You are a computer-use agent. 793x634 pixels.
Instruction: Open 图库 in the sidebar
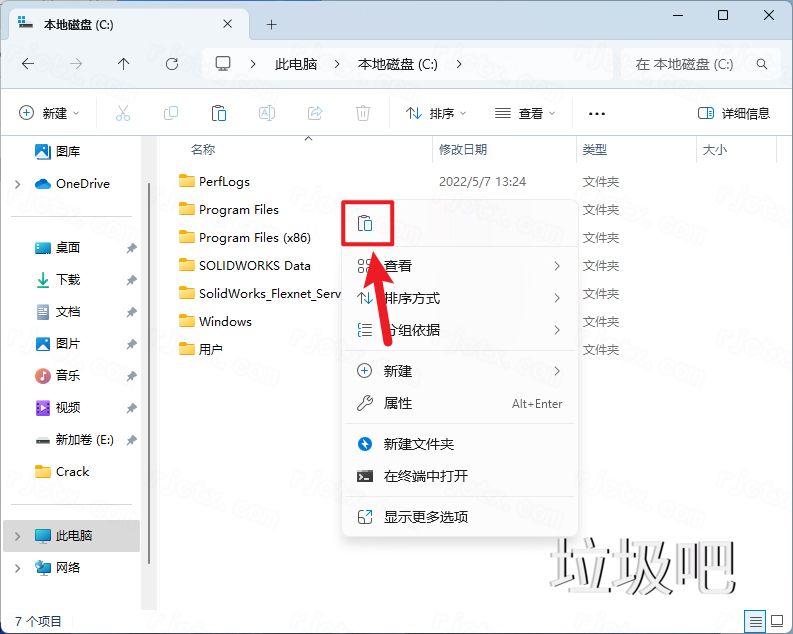(58, 151)
